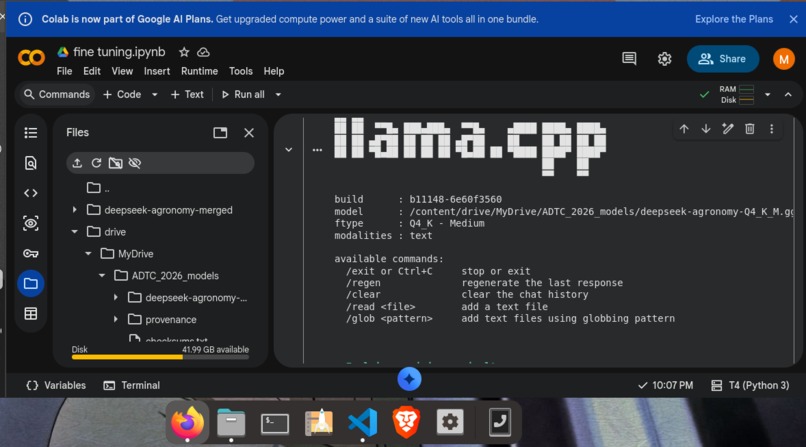Screen dimensions: 806x447
Task: Open the Edit menu
Action: pyautogui.click(x=91, y=71)
